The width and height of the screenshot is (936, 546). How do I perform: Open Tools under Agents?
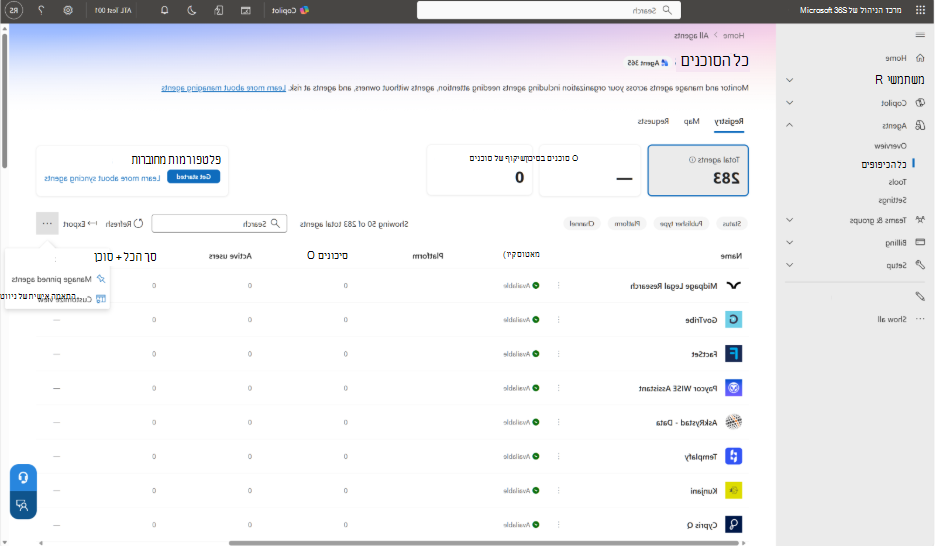[x=897, y=182]
